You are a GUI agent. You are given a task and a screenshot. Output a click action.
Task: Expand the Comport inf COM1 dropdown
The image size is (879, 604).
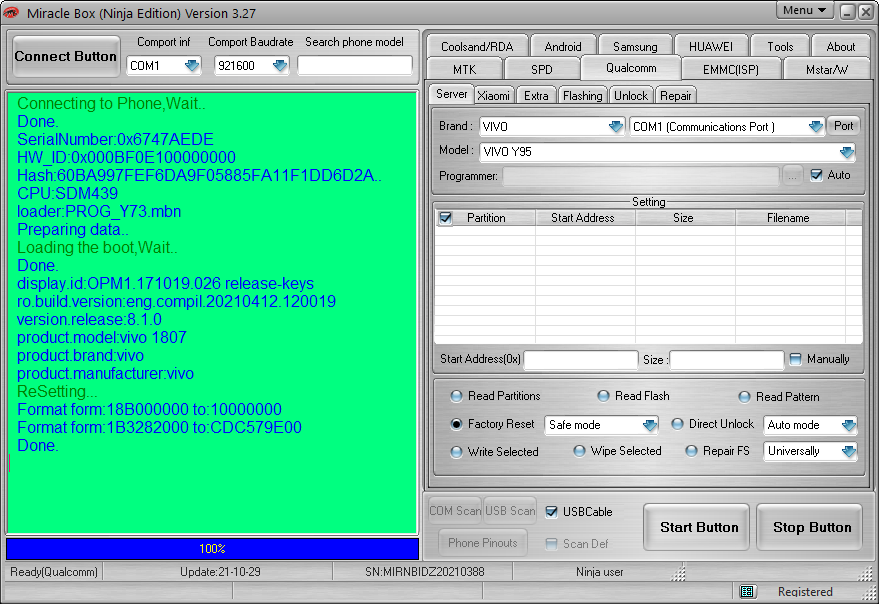tap(192, 66)
